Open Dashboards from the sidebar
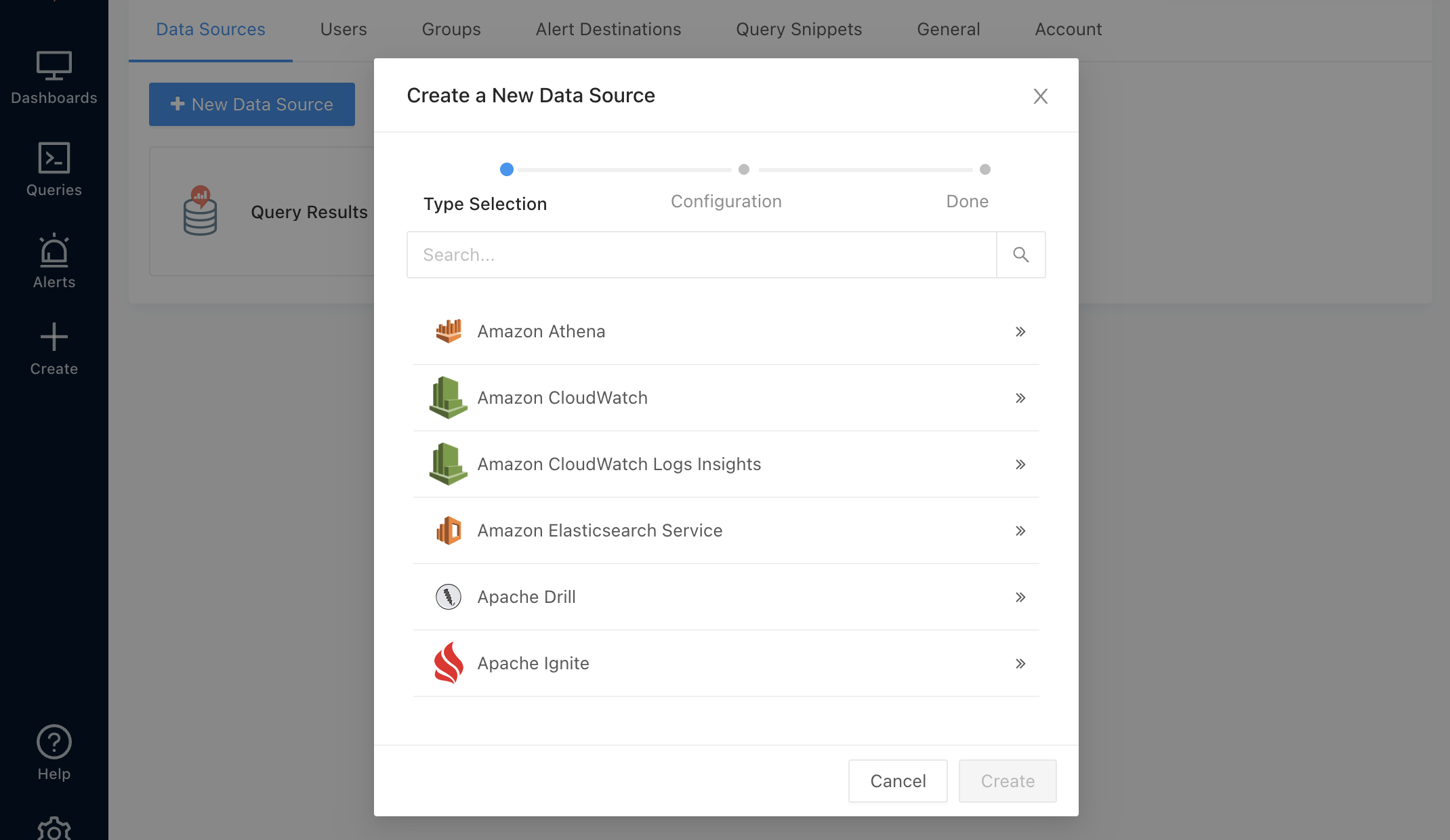1450x840 pixels. 54,78
